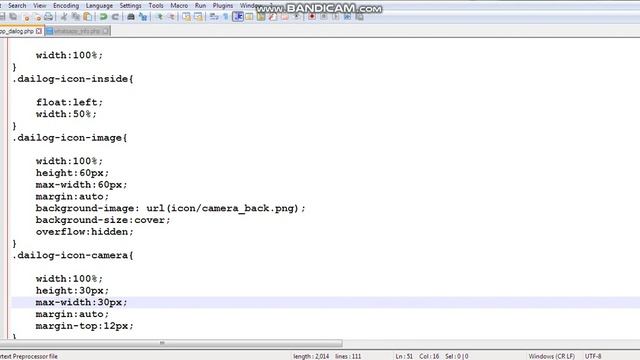Viewport: 640px width, 360px height.
Task: Close the pp_dialog.php tab
Action: pos(39,31)
